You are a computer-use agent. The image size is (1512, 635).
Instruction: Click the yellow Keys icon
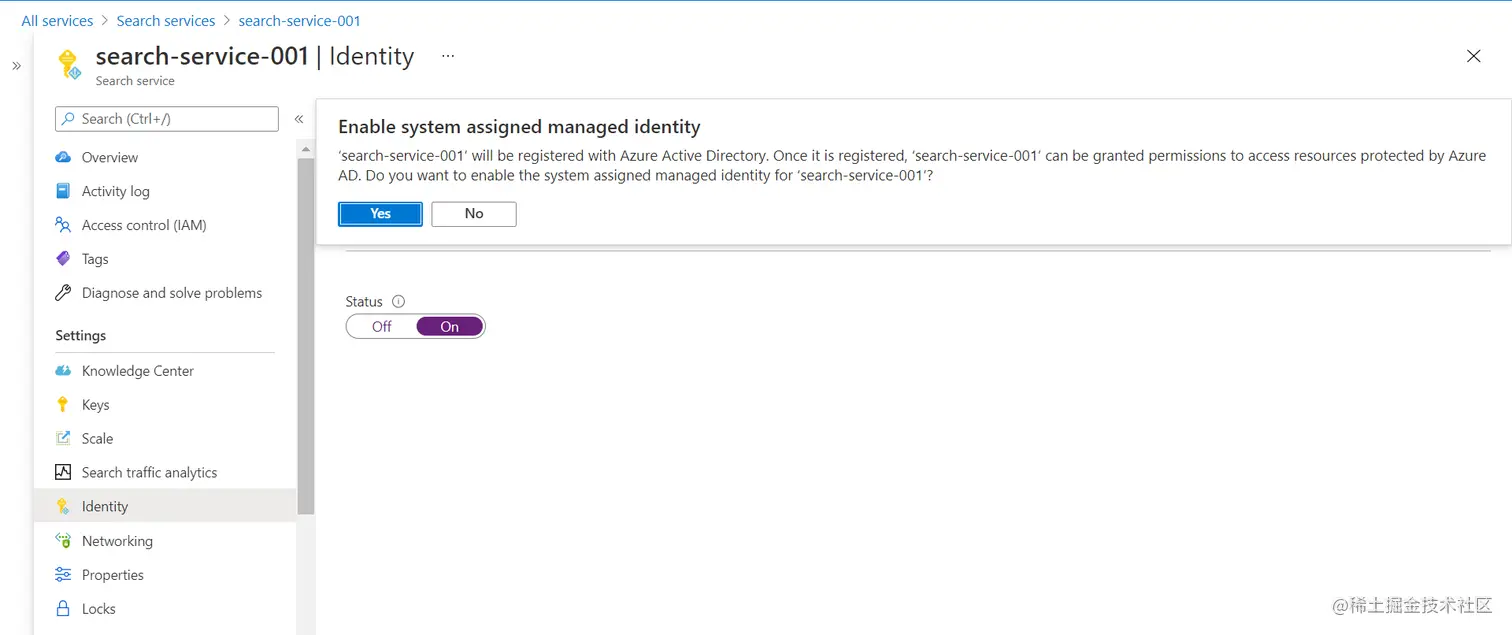(x=63, y=405)
